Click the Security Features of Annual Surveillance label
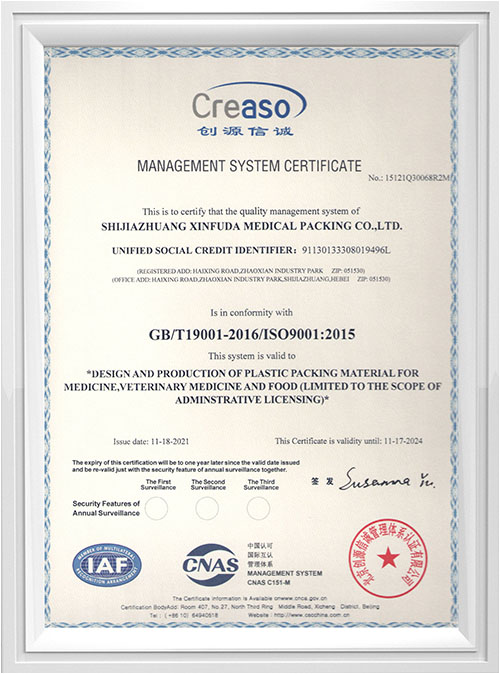500x674 pixels. tap(106, 508)
